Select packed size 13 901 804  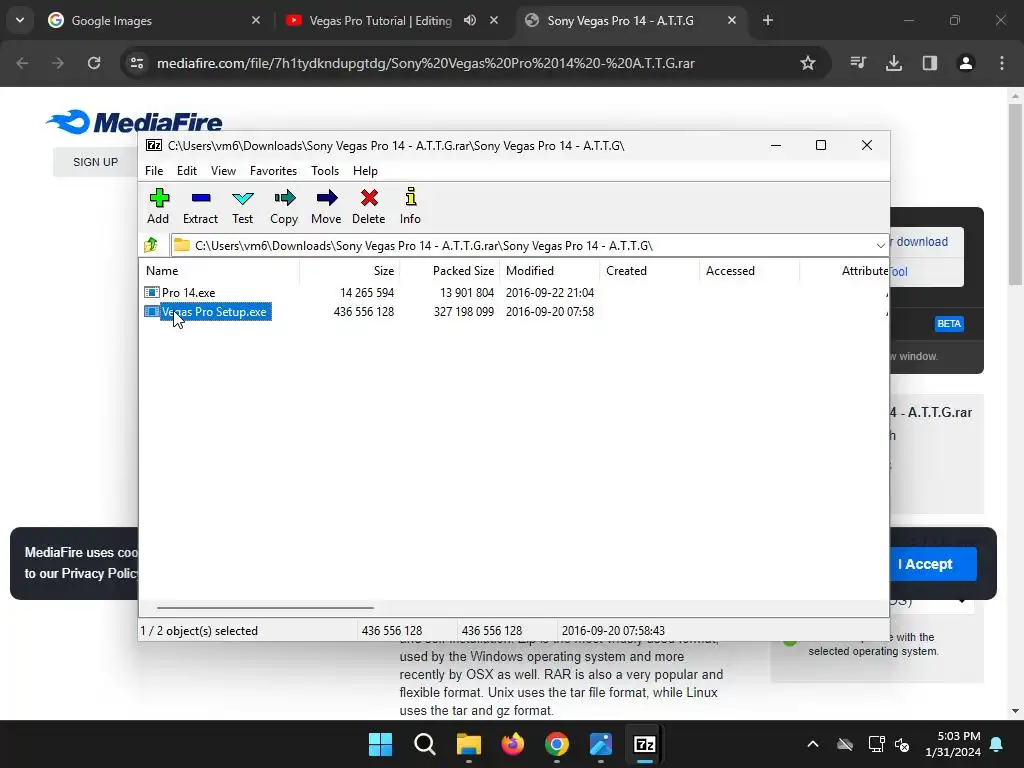click(467, 293)
